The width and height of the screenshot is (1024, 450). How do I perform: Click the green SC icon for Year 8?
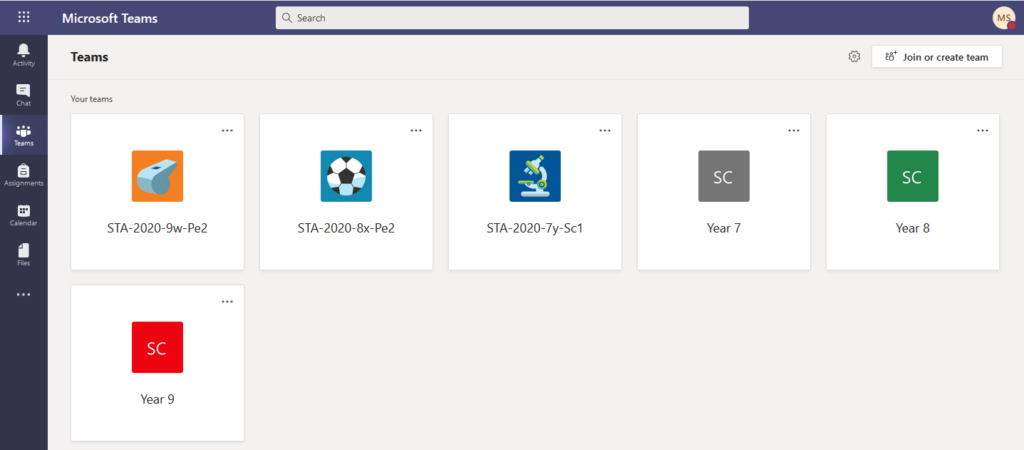pyautogui.click(x=912, y=176)
